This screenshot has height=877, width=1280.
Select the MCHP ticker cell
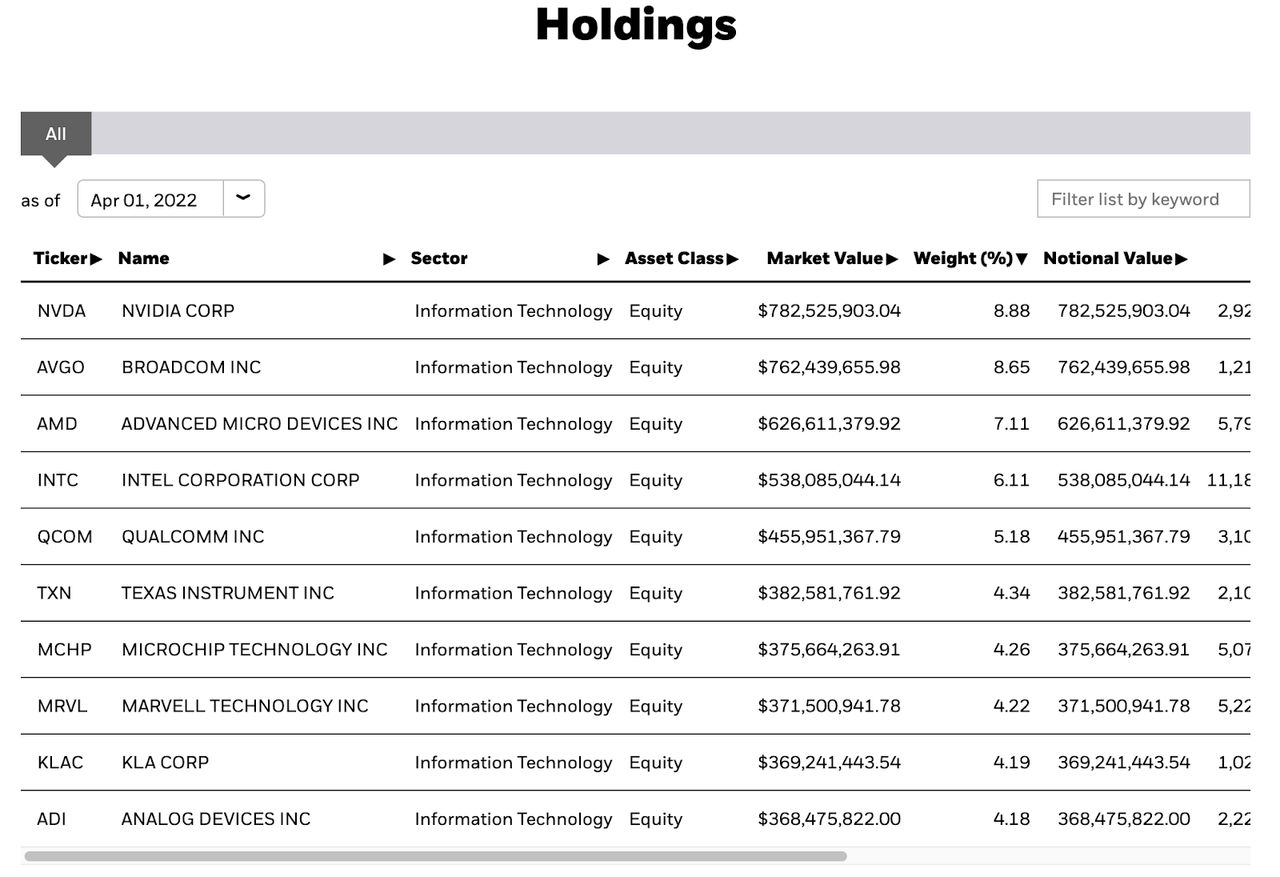65,650
